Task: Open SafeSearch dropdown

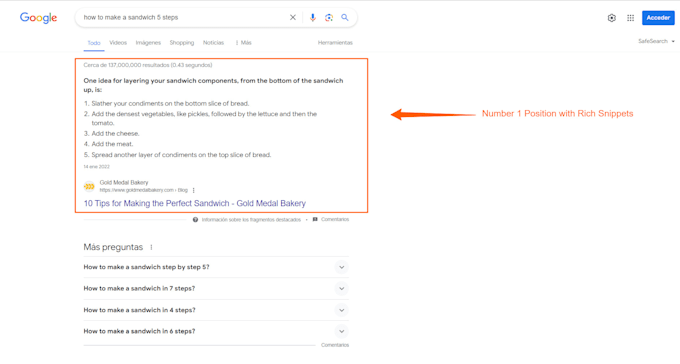Action: (656, 41)
